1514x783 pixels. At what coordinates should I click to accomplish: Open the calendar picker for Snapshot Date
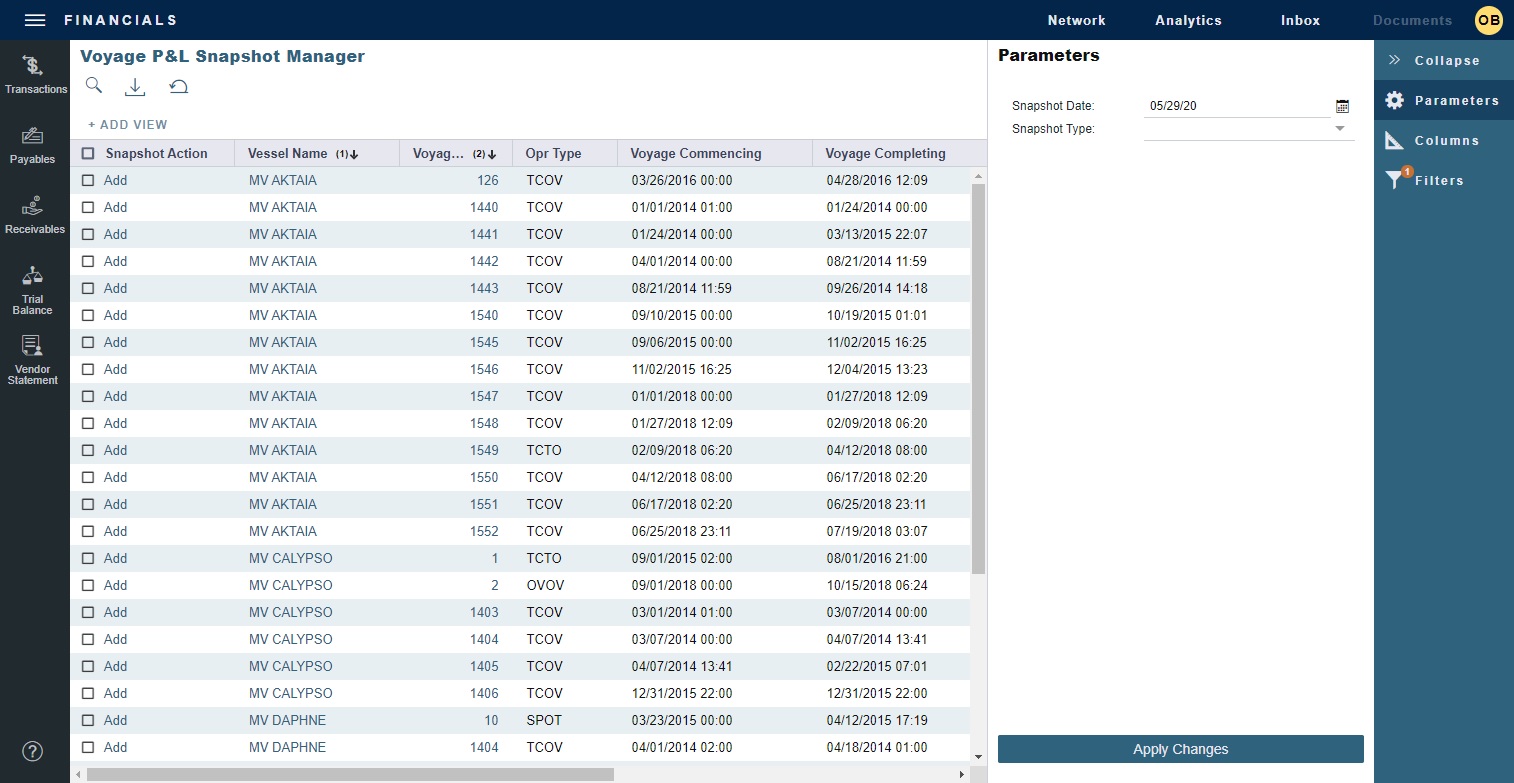click(x=1342, y=105)
